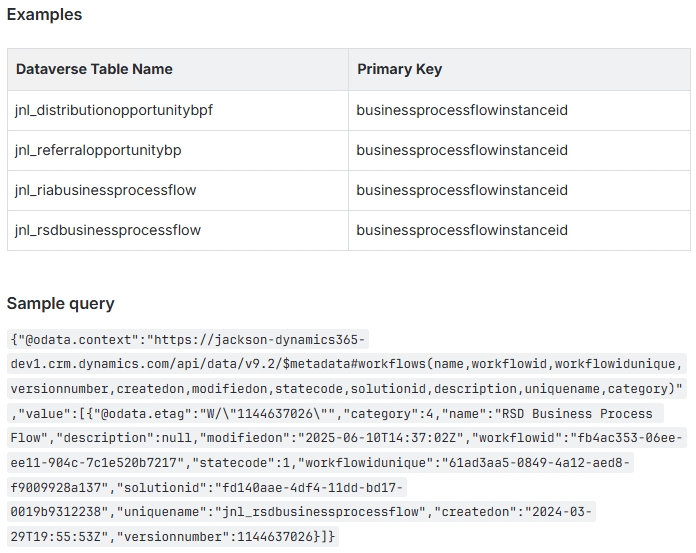
Task: Click the Examples heading
Action: 44,15
